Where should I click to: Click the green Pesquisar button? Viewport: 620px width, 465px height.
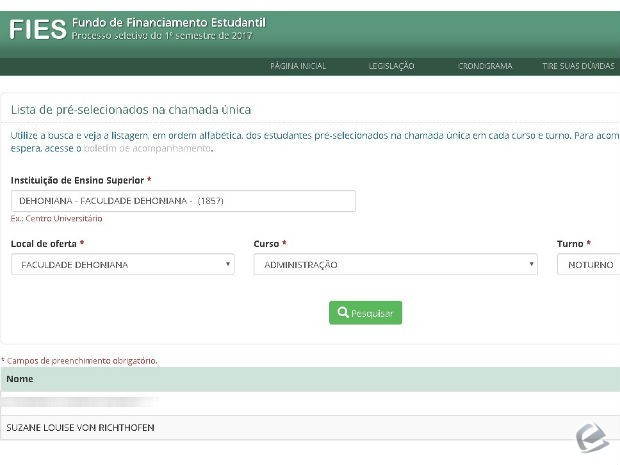(365, 313)
